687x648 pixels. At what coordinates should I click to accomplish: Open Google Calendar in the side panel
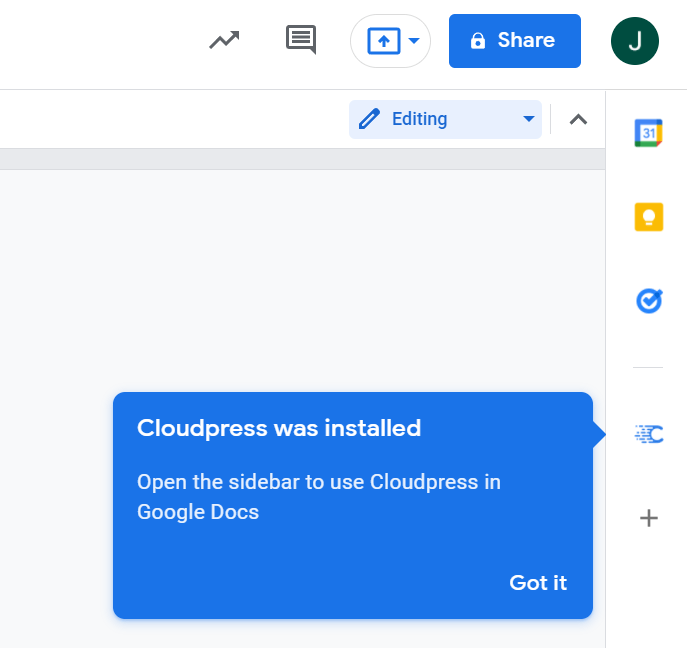click(x=648, y=133)
